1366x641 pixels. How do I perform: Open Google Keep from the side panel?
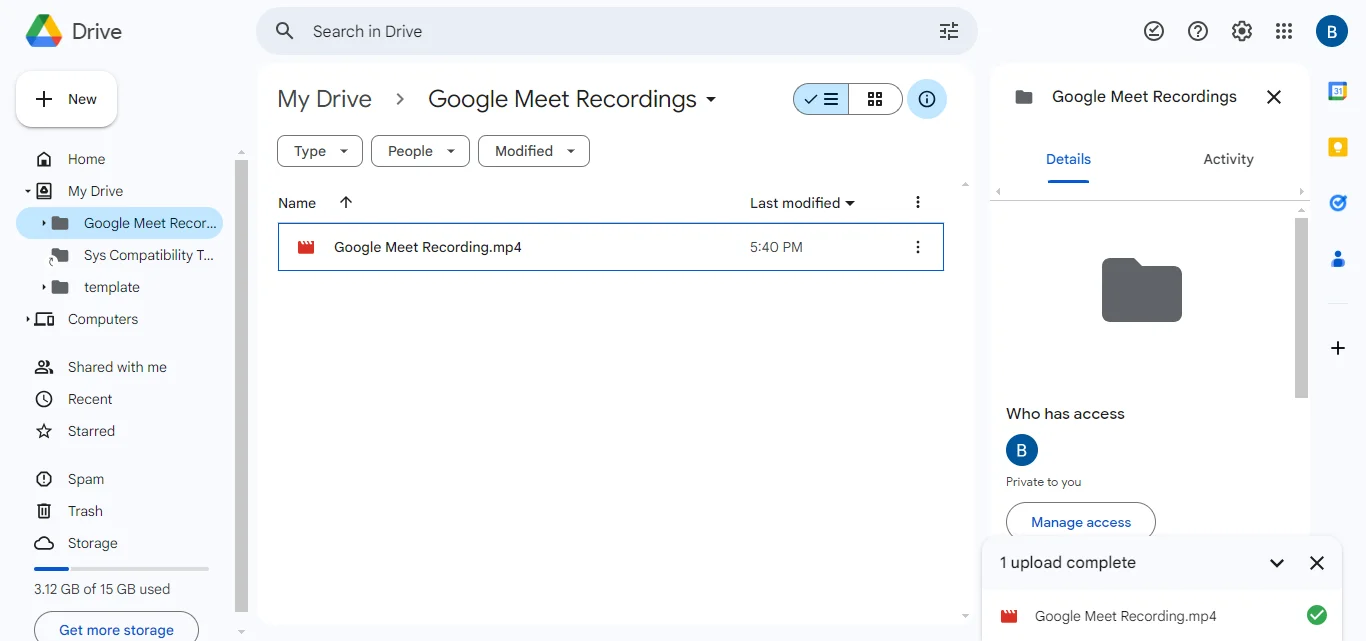pos(1338,147)
